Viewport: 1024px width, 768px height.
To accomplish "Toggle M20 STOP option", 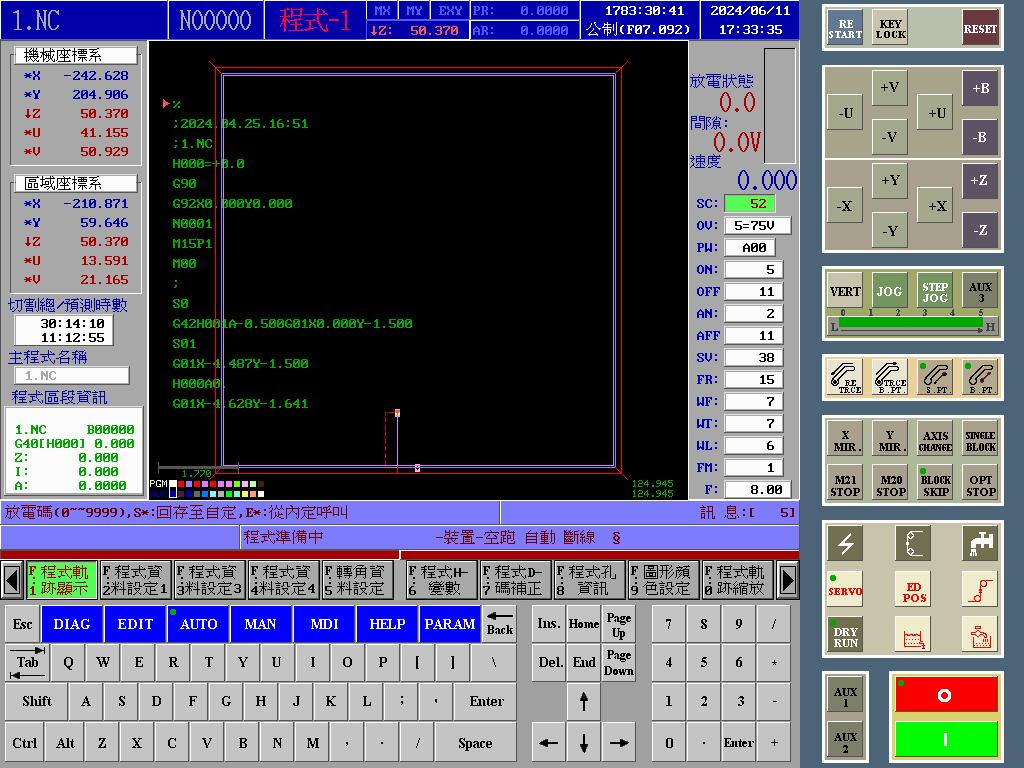I will (x=890, y=485).
